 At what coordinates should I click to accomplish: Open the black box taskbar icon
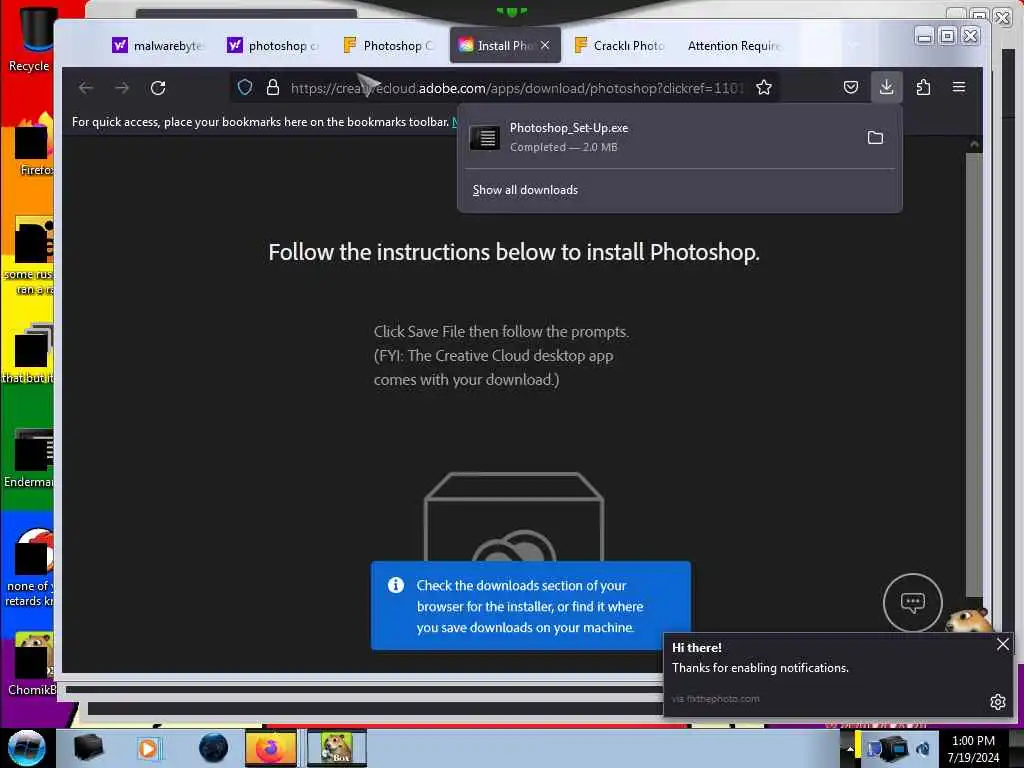click(x=88, y=748)
